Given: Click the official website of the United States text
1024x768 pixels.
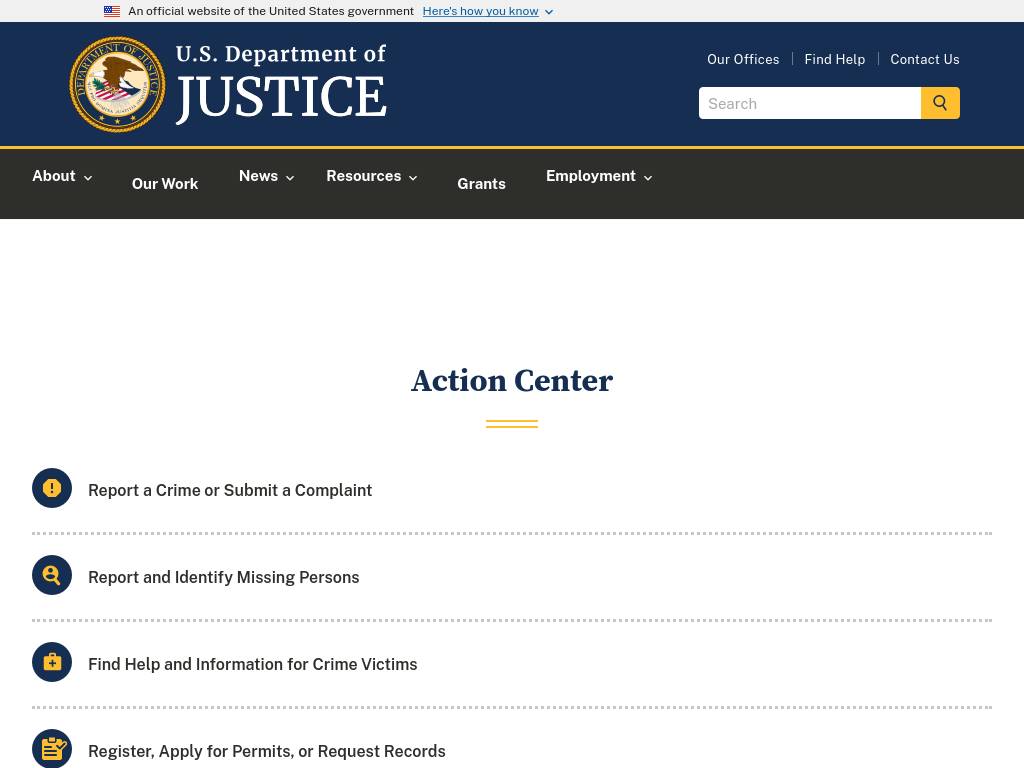Looking at the screenshot, I should tap(271, 11).
